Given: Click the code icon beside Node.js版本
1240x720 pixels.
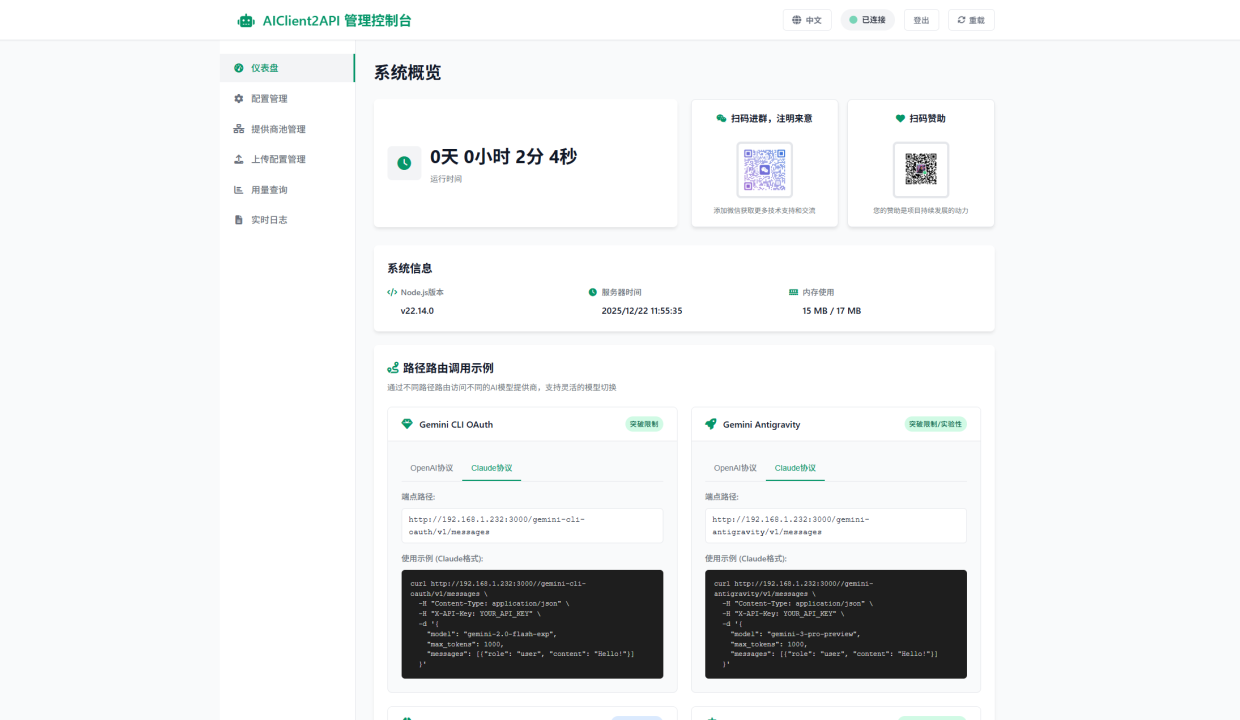Looking at the screenshot, I should [392, 292].
